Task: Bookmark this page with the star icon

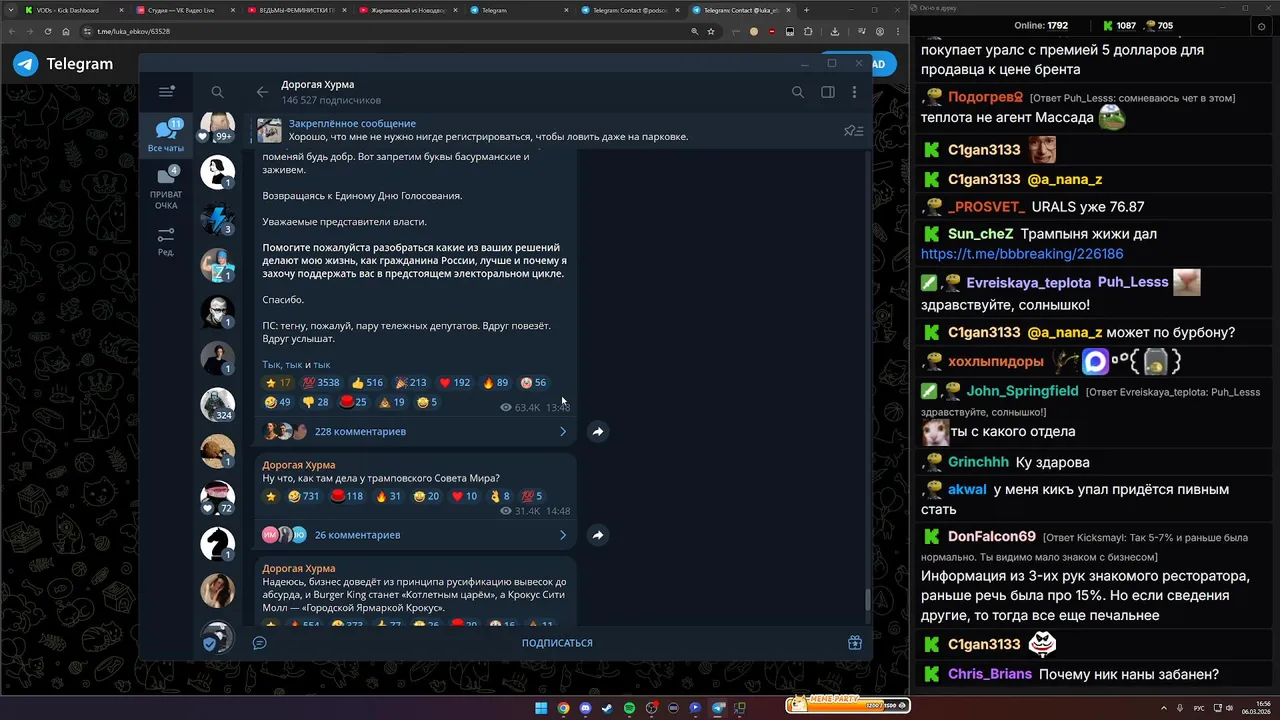Action: point(711,31)
